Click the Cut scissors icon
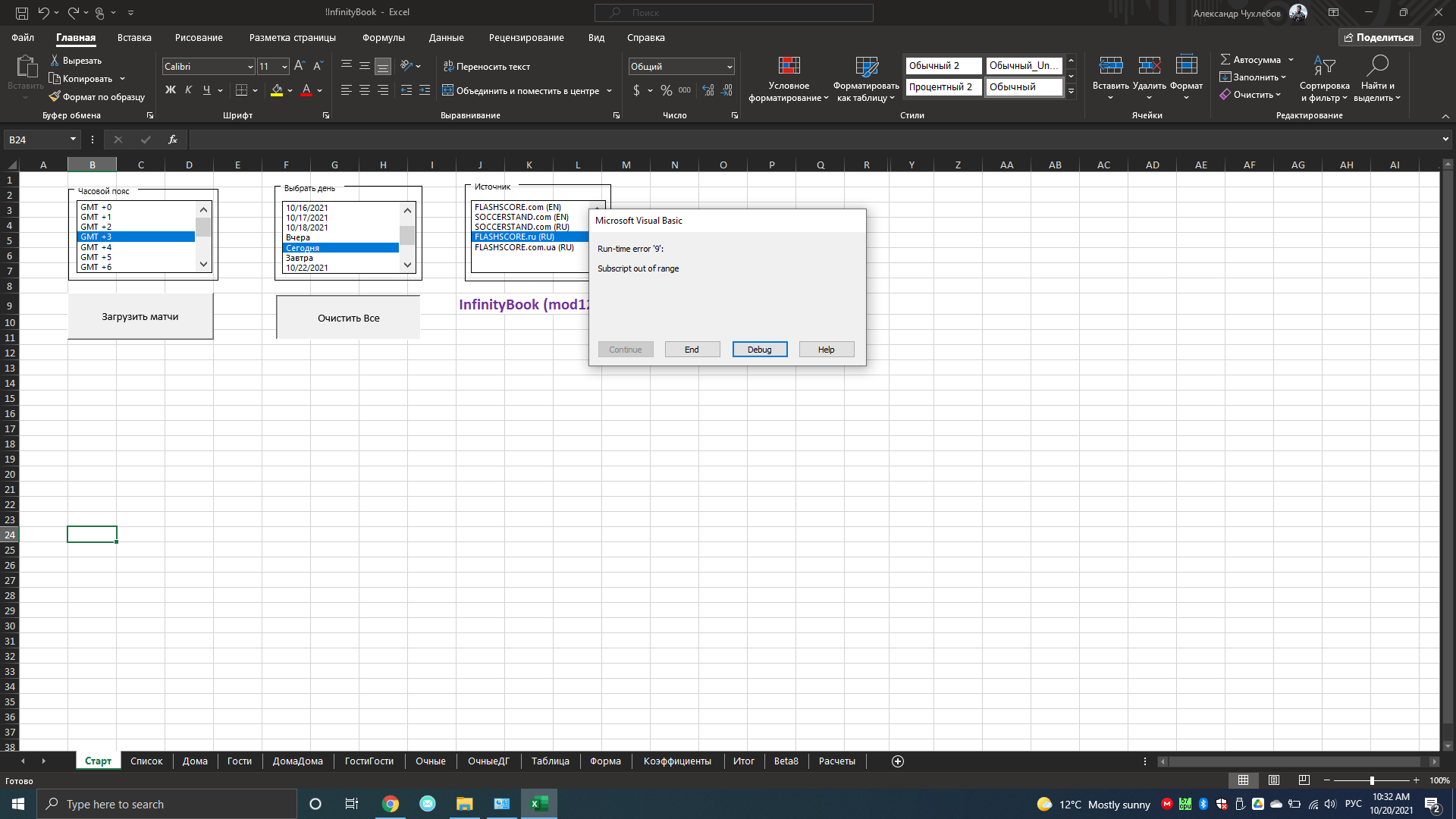The image size is (1456, 819). tap(55, 60)
